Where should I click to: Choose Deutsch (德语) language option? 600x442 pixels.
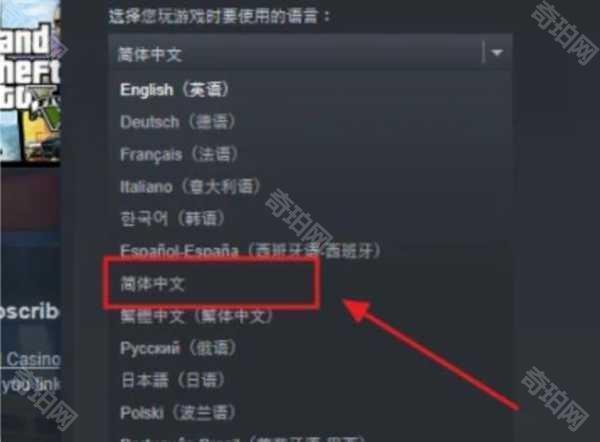[x=177, y=122]
